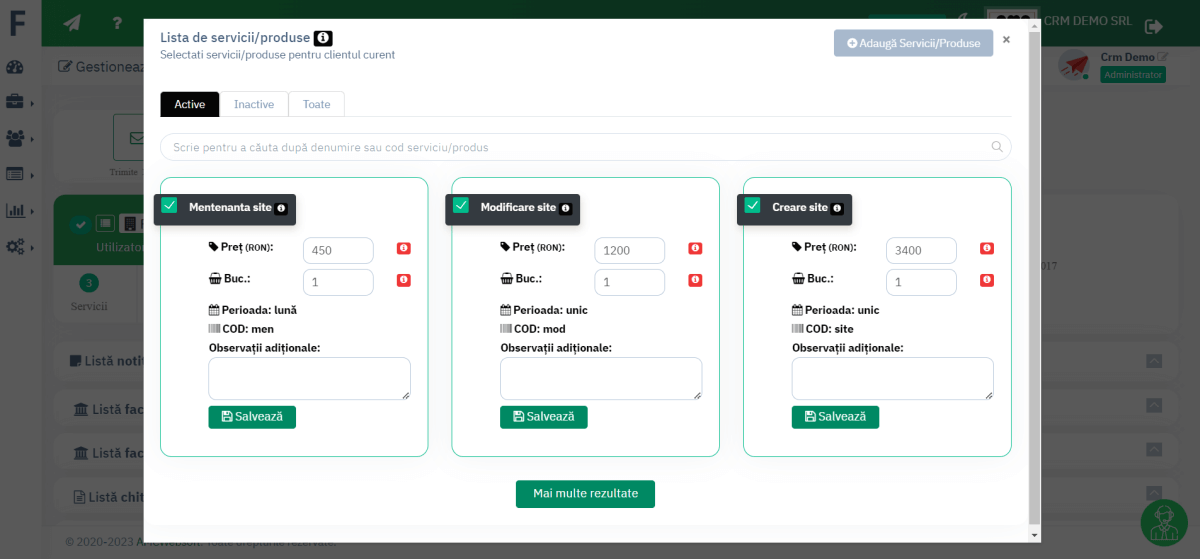The width and height of the screenshot is (1200, 559).
Task: Switch to the Inactive tab
Action: tap(254, 104)
